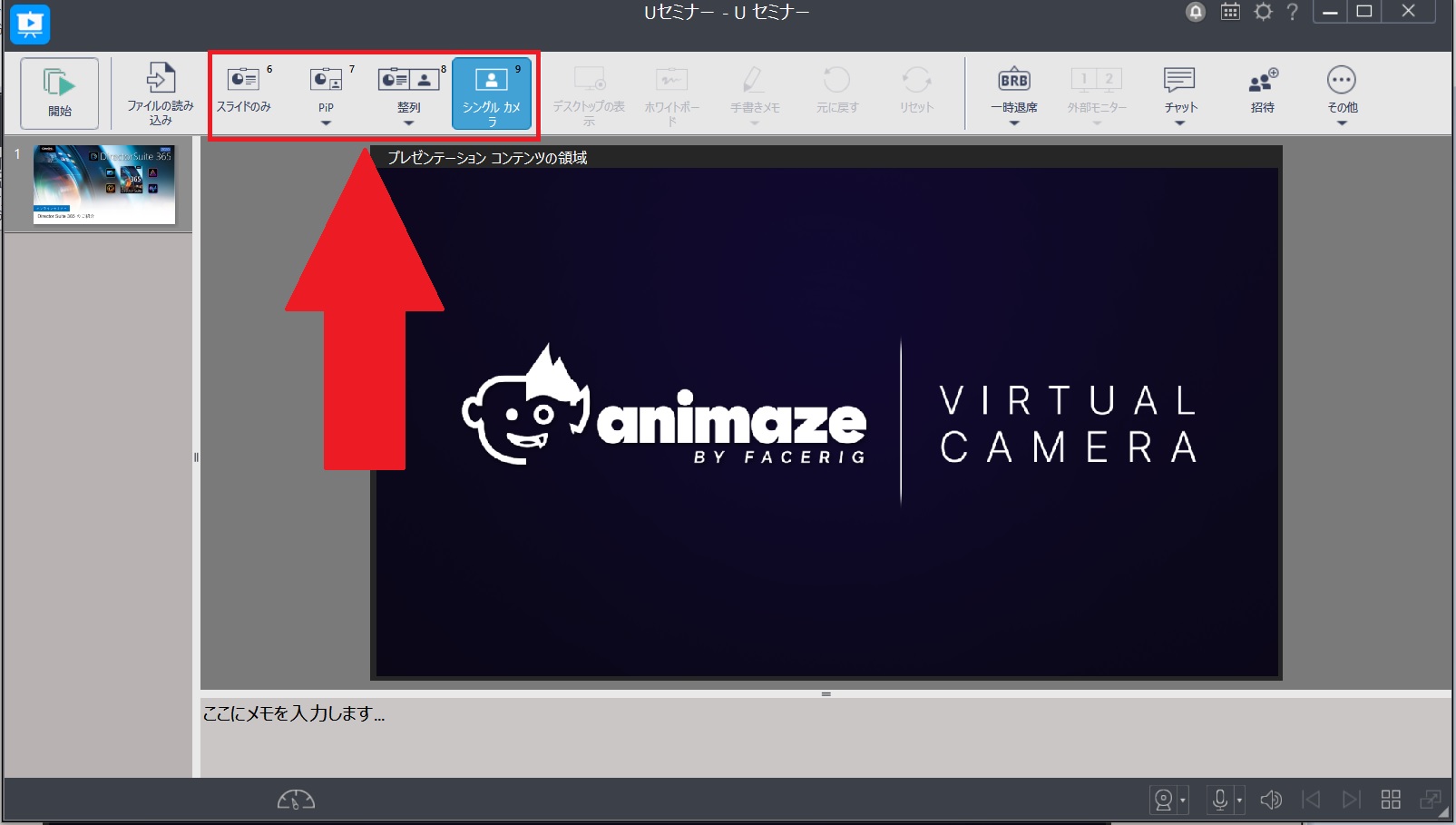This screenshot has width=1456, height=825.
Task: Open the 外部モニター external monitor menu
Action: pos(1097,93)
